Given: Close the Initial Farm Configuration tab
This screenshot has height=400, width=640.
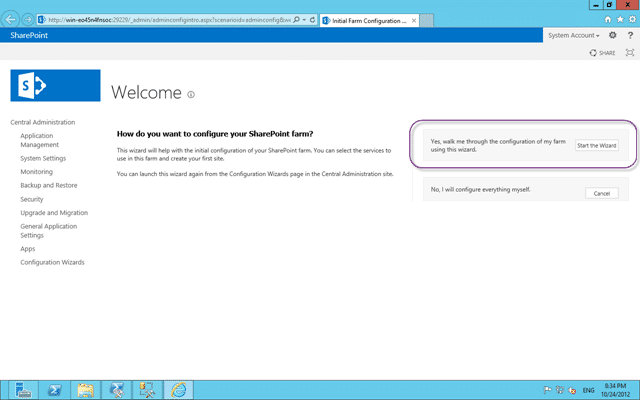Looking at the screenshot, I should [414, 20].
